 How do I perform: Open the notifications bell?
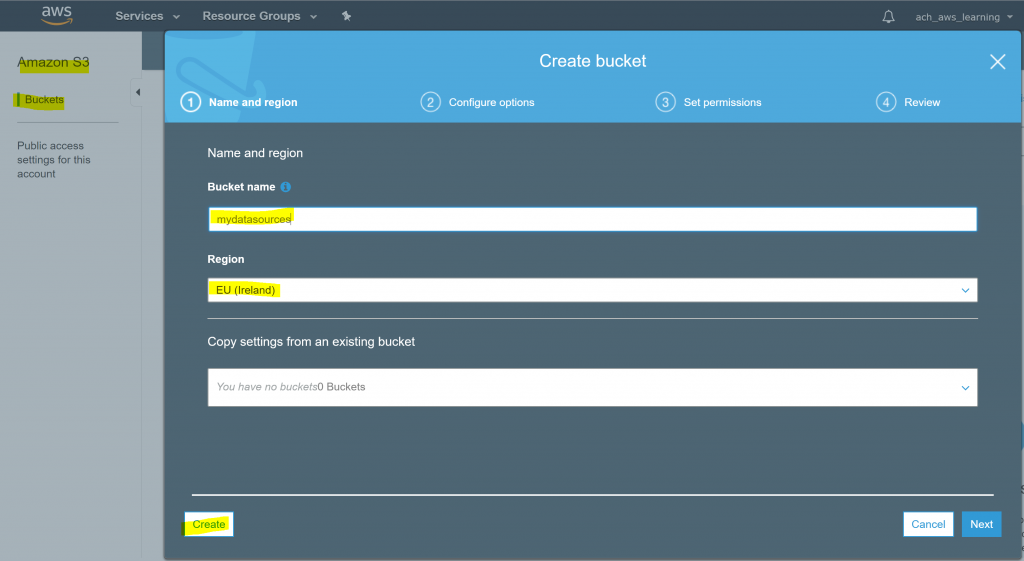tap(888, 17)
